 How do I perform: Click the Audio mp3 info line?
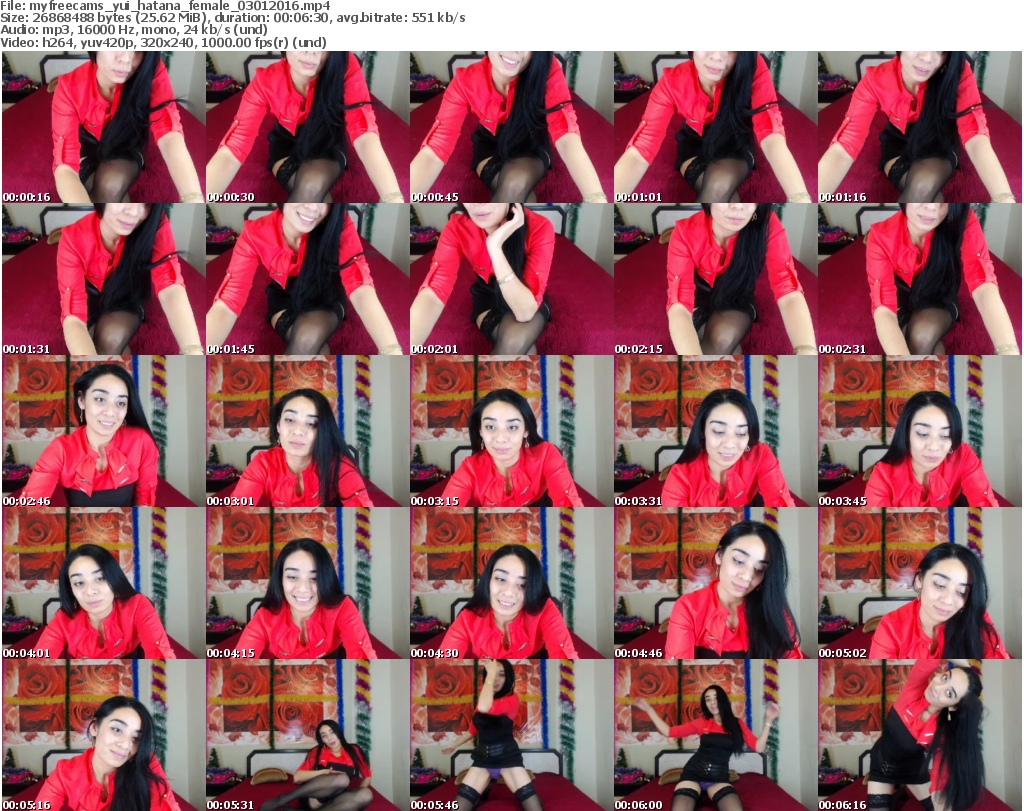[x=134, y=30]
